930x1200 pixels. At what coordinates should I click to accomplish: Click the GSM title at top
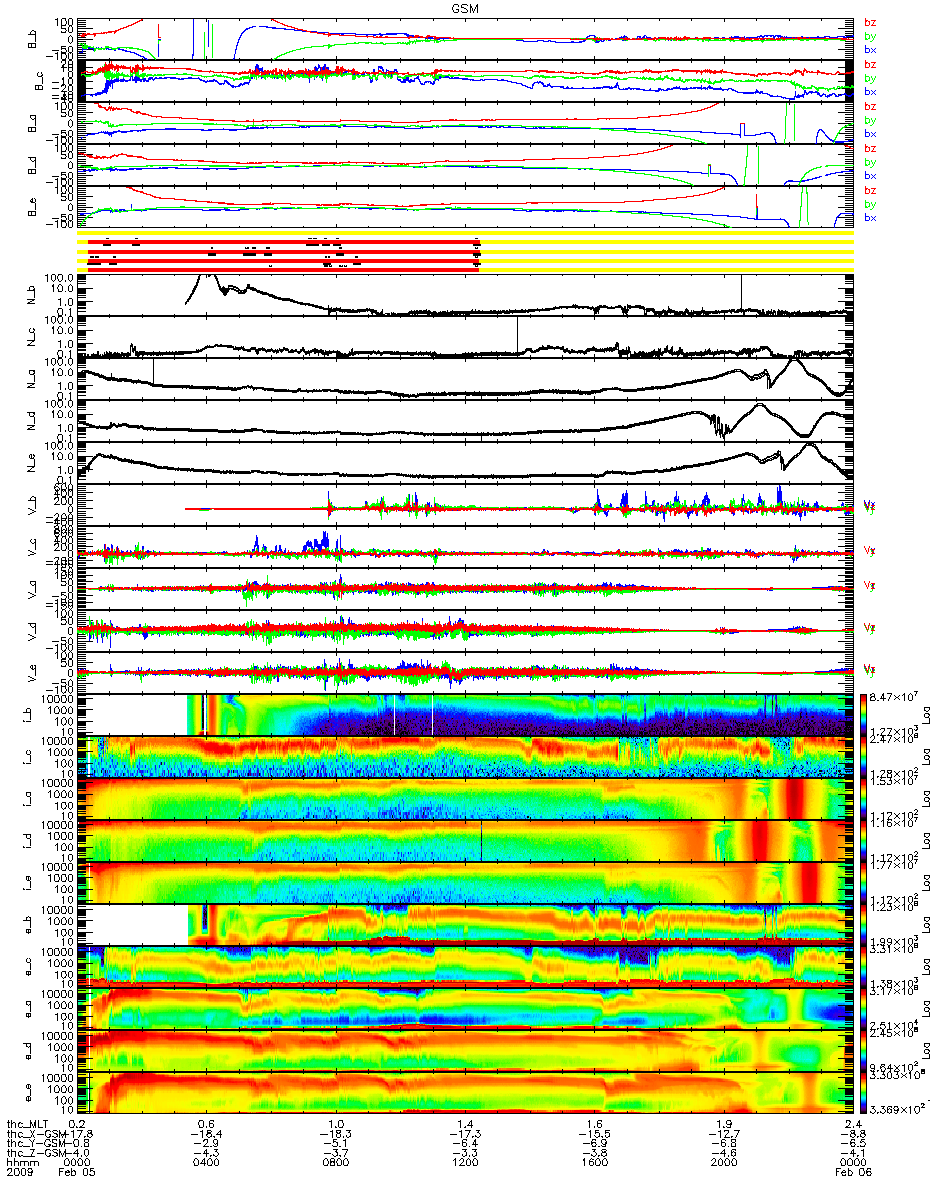tap(465, 8)
